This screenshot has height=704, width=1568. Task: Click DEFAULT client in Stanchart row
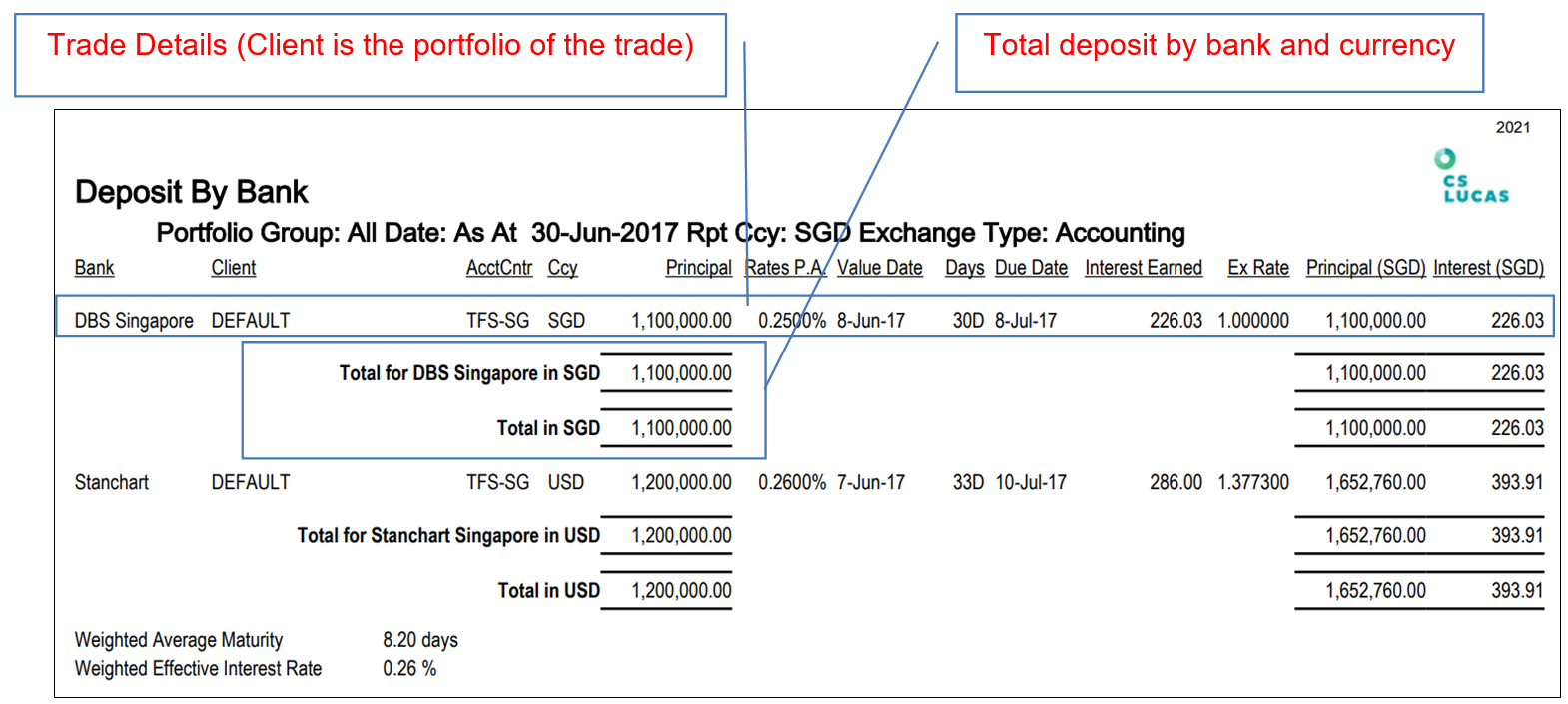click(250, 482)
